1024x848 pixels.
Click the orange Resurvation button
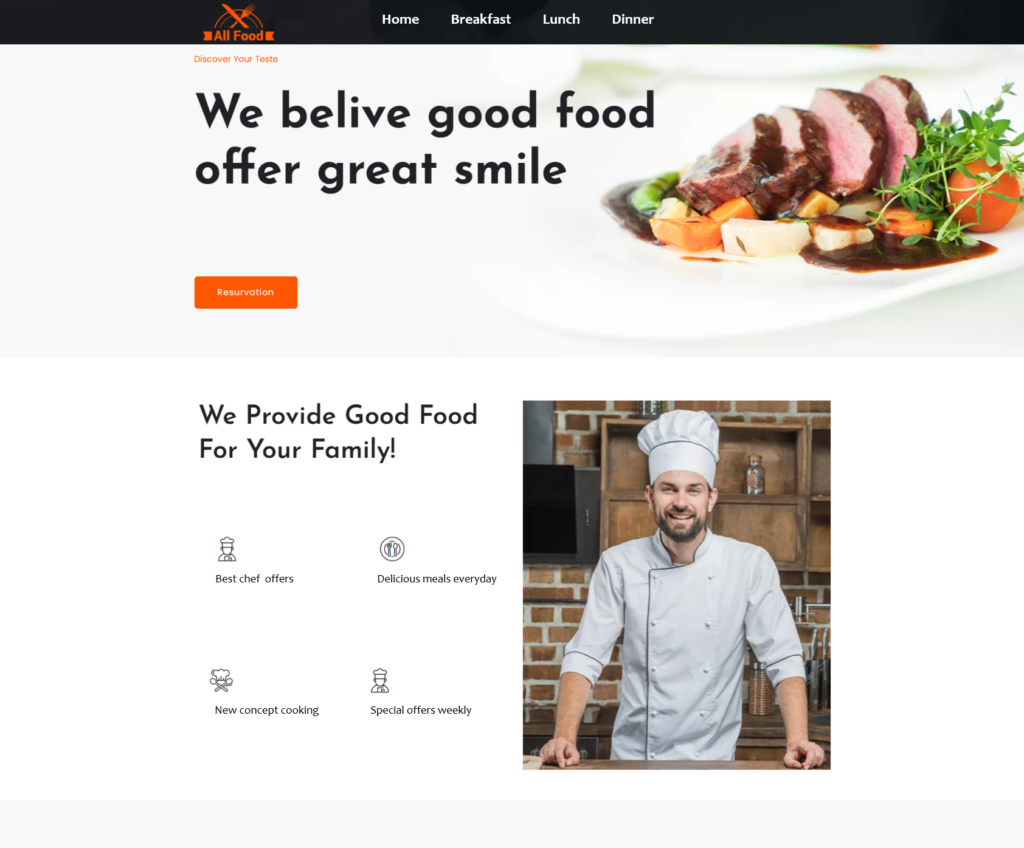pos(246,292)
